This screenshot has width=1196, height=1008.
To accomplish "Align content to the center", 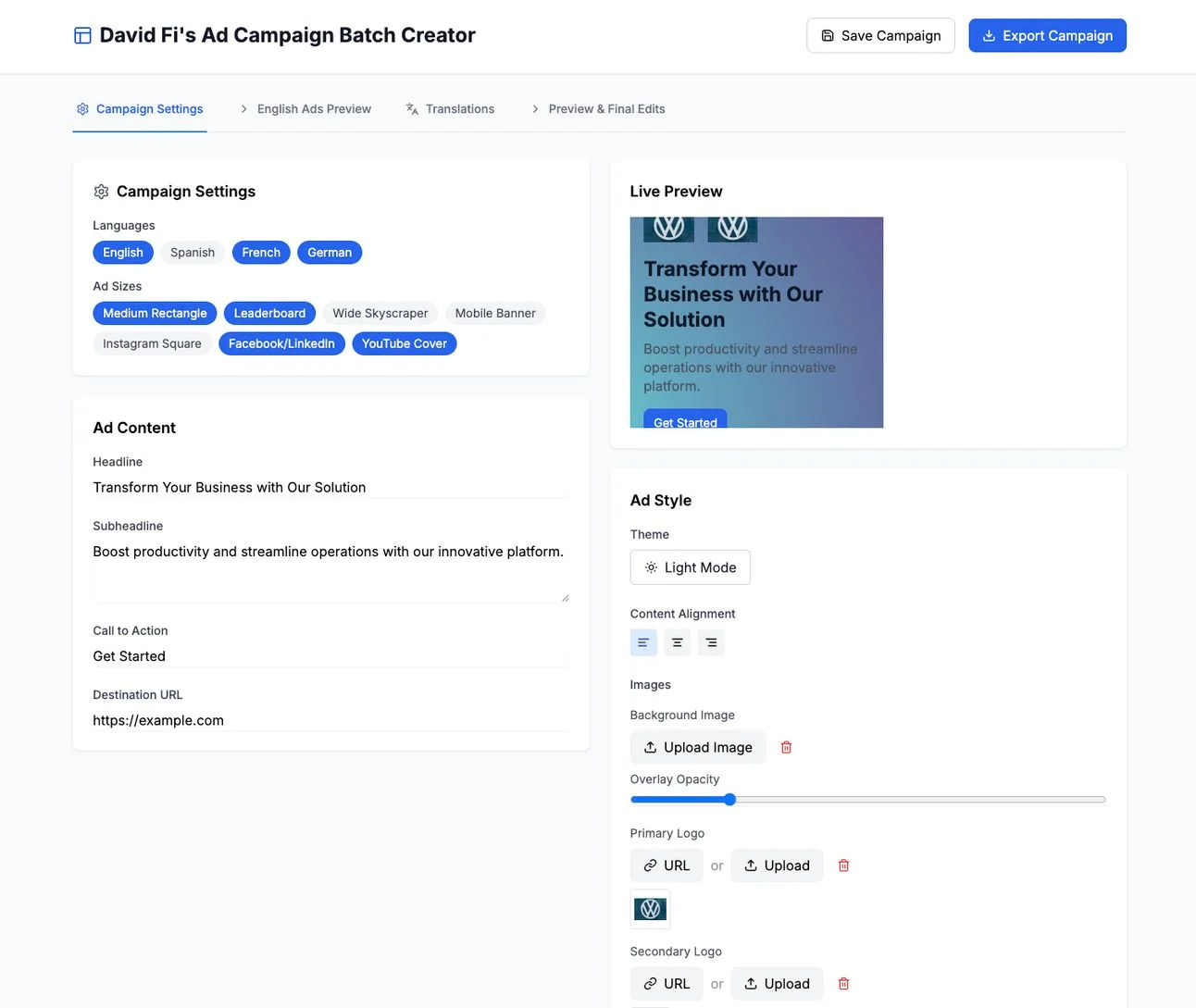I will pyautogui.click(x=678, y=642).
